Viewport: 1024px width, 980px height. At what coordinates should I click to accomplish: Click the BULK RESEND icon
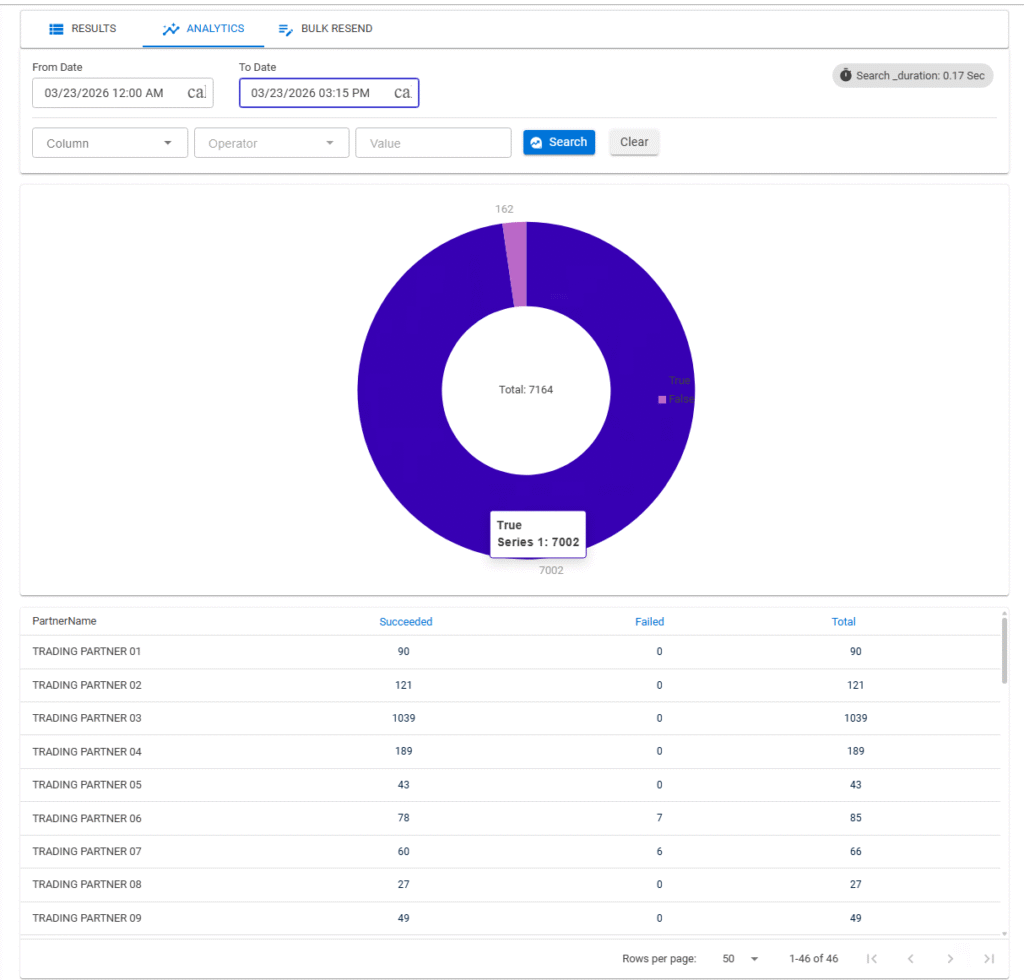tap(286, 29)
